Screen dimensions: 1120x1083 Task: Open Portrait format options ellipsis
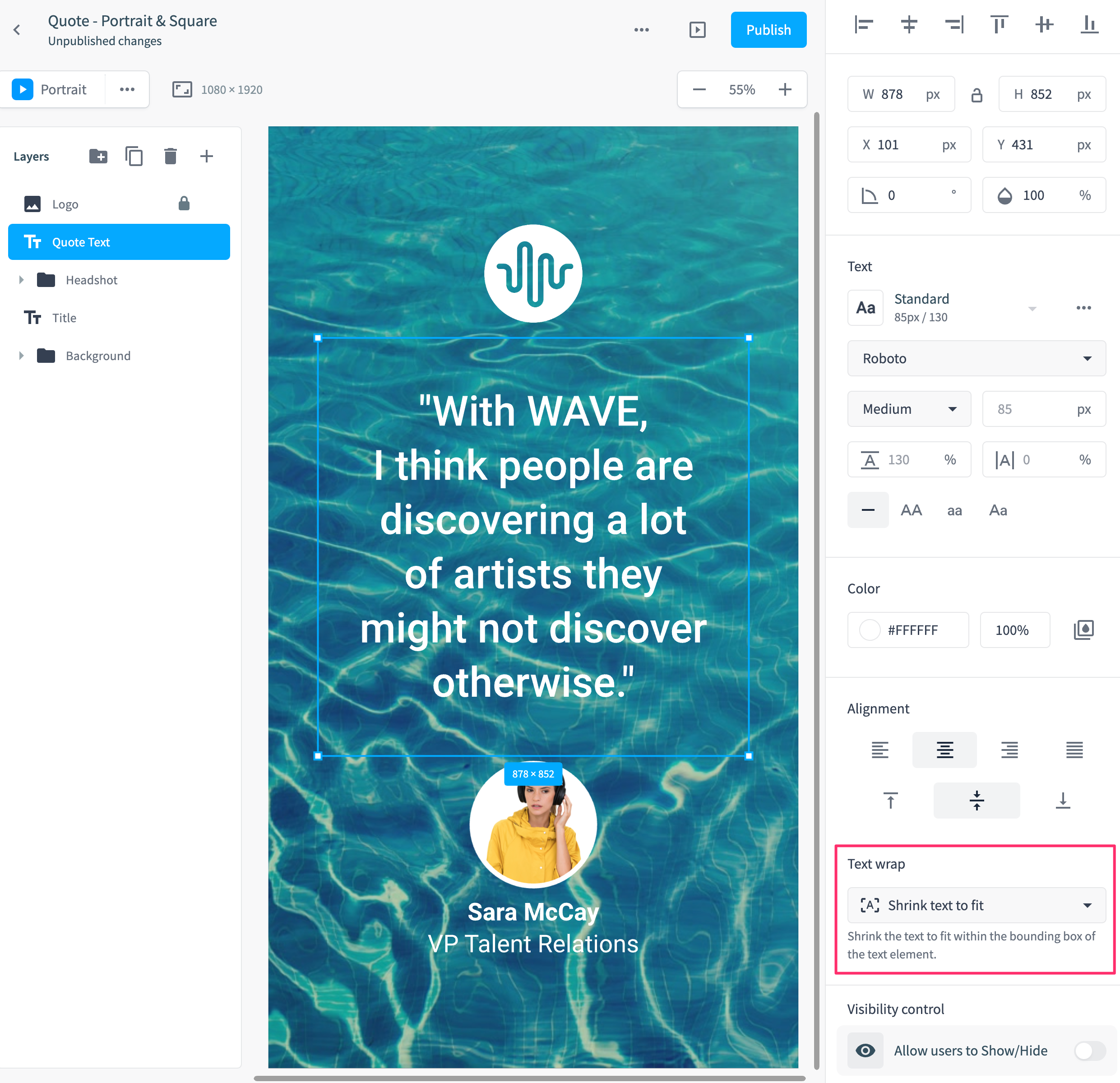point(127,89)
